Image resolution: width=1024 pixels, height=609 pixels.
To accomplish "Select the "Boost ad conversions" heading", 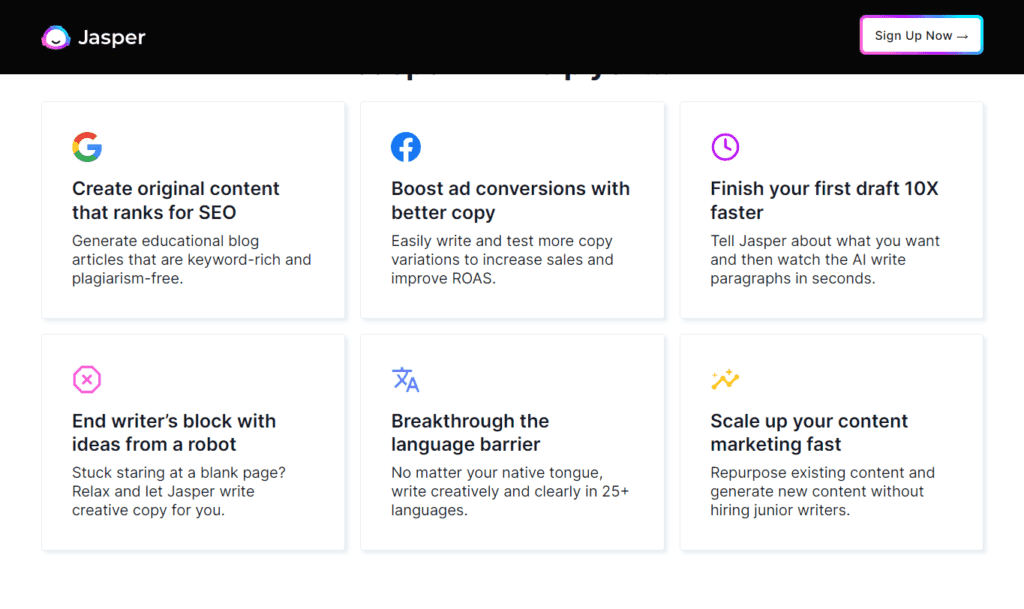I will tap(510, 200).
